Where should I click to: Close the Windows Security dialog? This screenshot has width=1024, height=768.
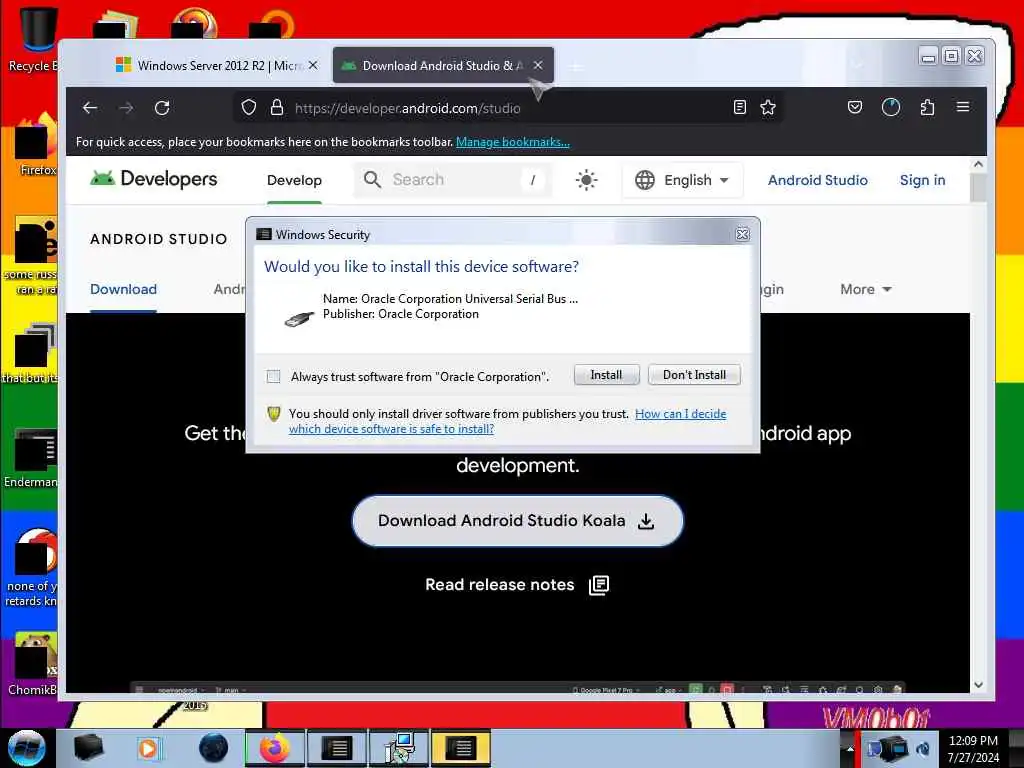[743, 234]
